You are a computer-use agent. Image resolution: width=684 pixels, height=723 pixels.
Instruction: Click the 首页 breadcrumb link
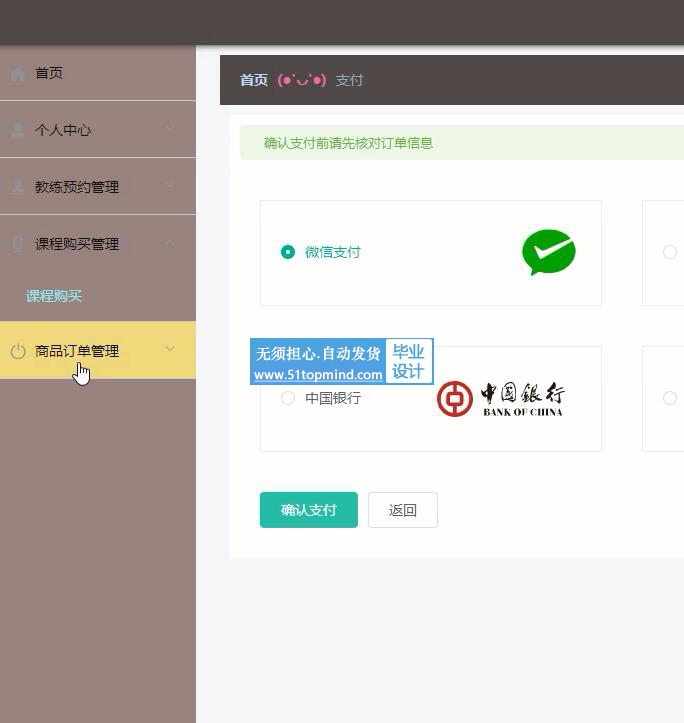[254, 80]
